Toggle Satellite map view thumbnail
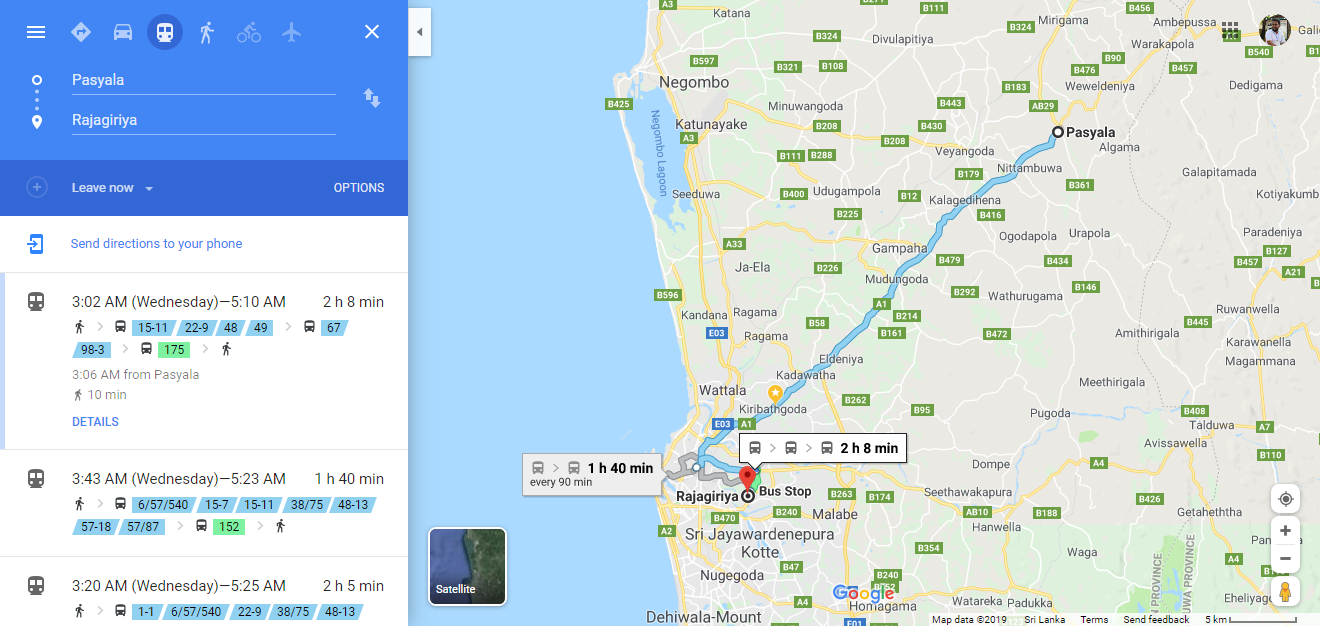 (x=467, y=566)
